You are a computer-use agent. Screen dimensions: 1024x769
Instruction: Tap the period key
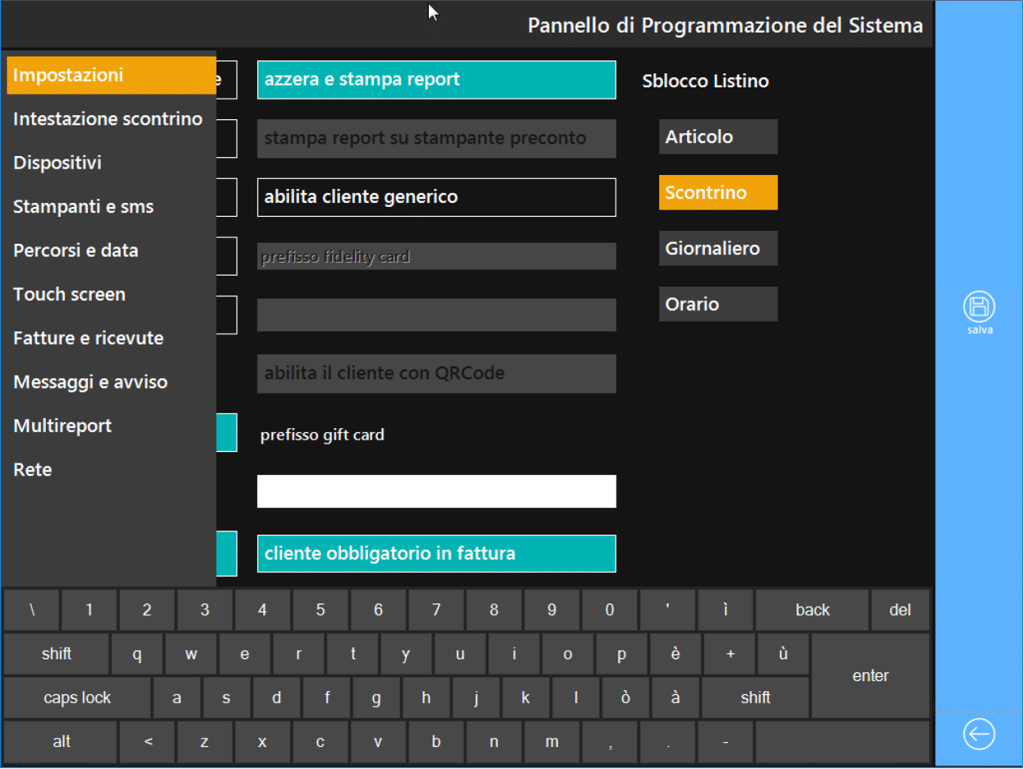(x=667, y=742)
